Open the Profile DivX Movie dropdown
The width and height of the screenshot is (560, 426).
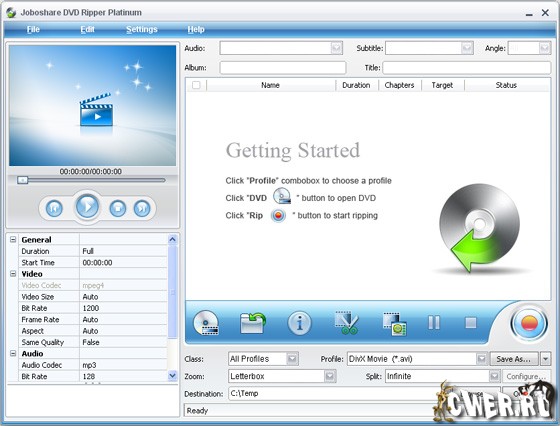[x=481, y=359]
